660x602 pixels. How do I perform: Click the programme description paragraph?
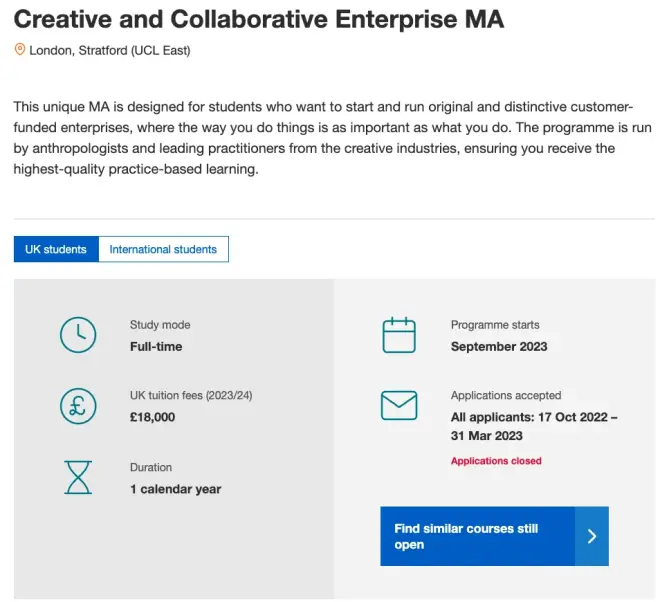point(322,138)
